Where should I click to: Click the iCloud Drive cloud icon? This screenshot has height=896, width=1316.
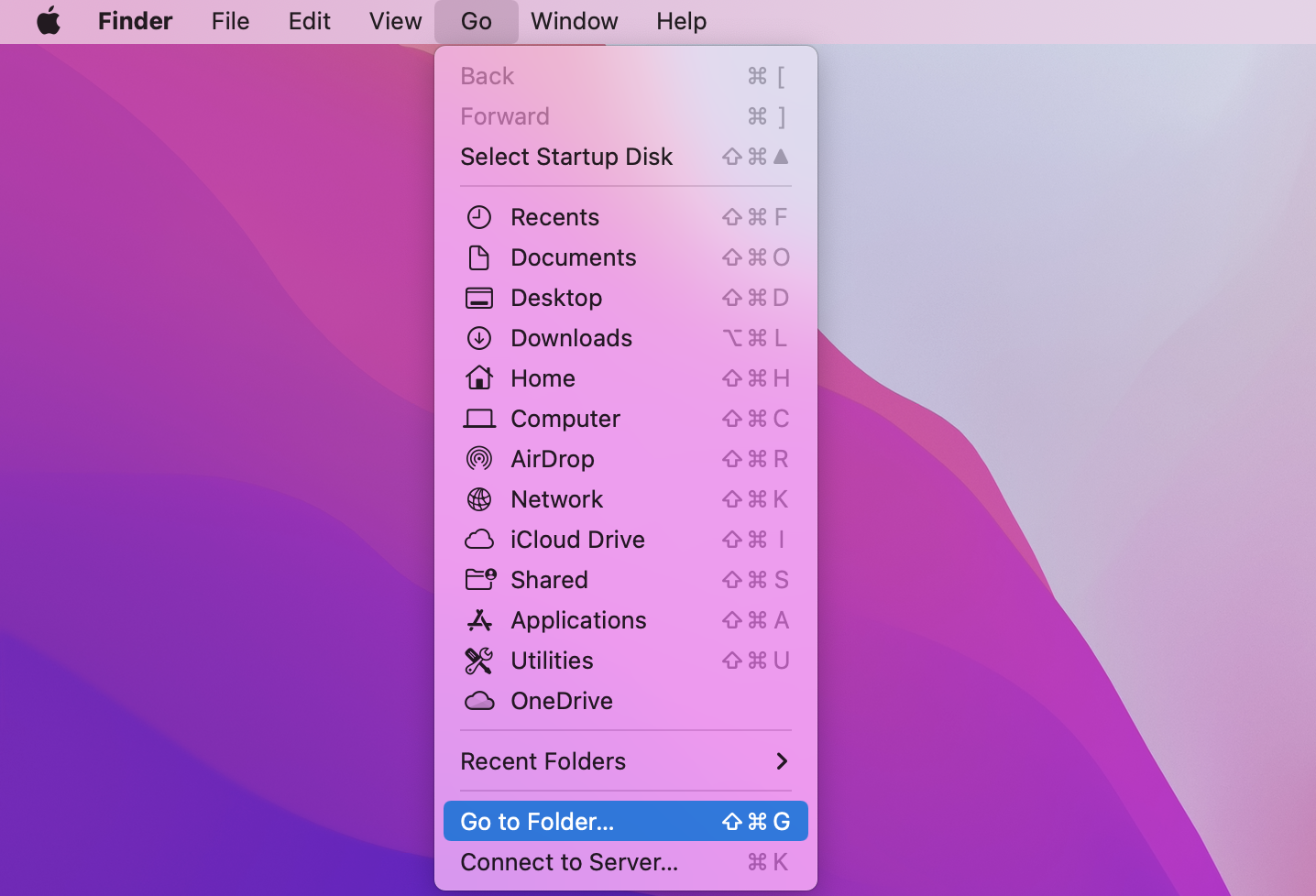[479, 540]
